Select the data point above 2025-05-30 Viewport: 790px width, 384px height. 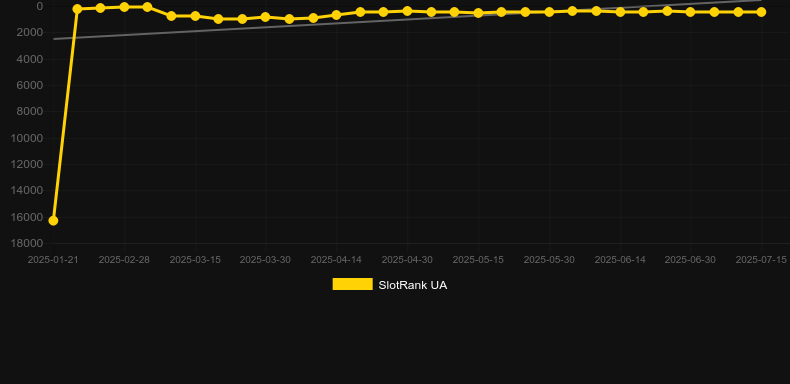(x=549, y=12)
